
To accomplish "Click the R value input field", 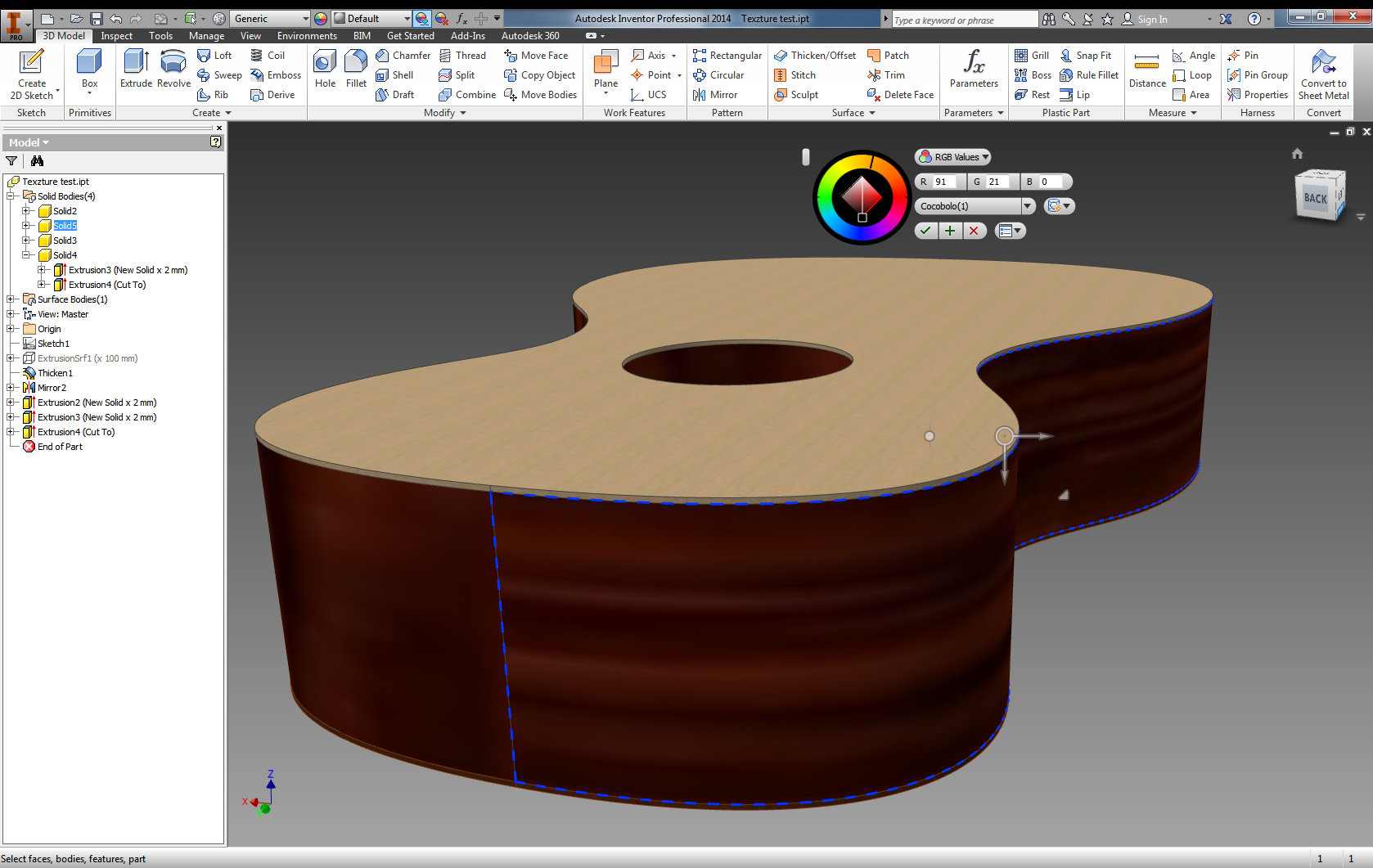I will click(948, 182).
